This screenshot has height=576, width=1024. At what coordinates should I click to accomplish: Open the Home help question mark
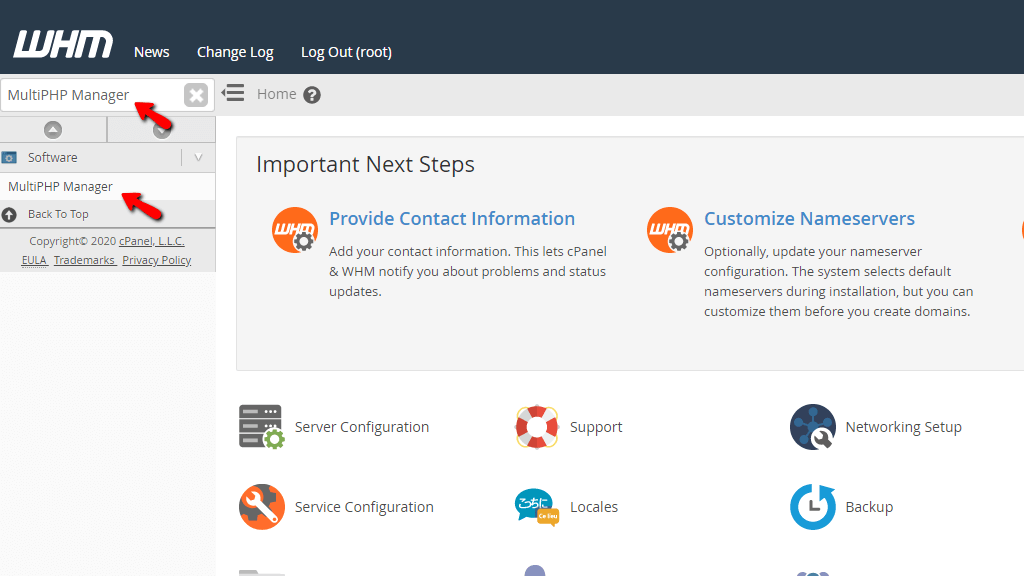[312, 95]
